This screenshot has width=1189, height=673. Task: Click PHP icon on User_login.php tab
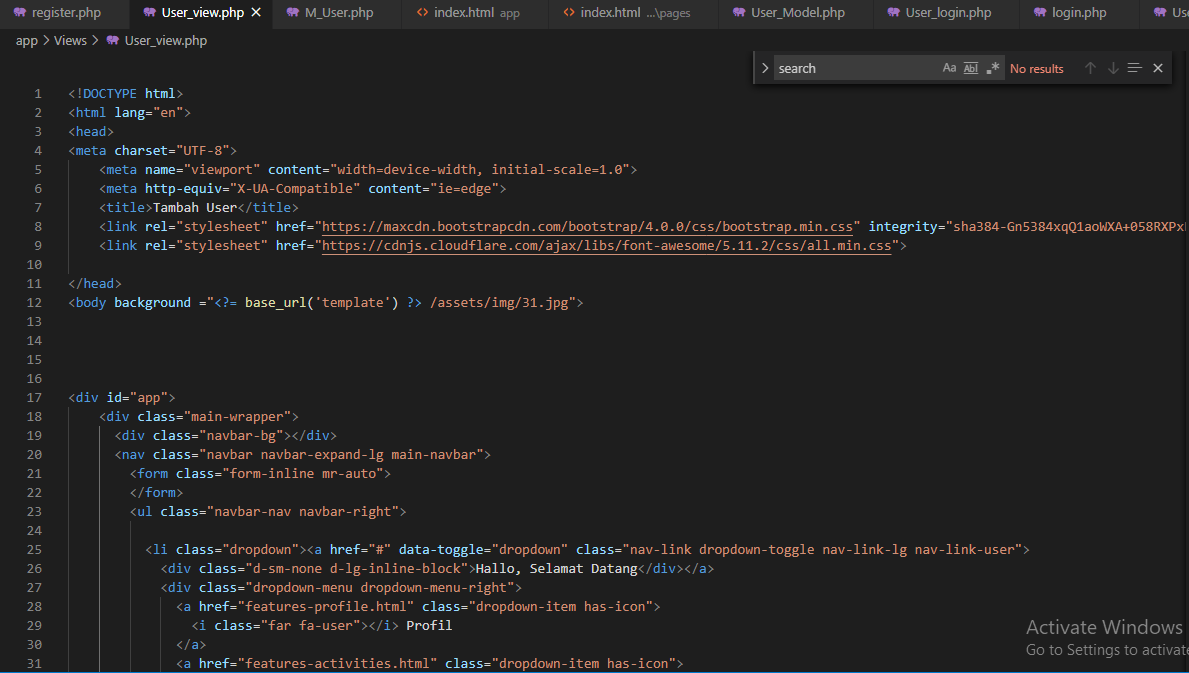pos(893,13)
